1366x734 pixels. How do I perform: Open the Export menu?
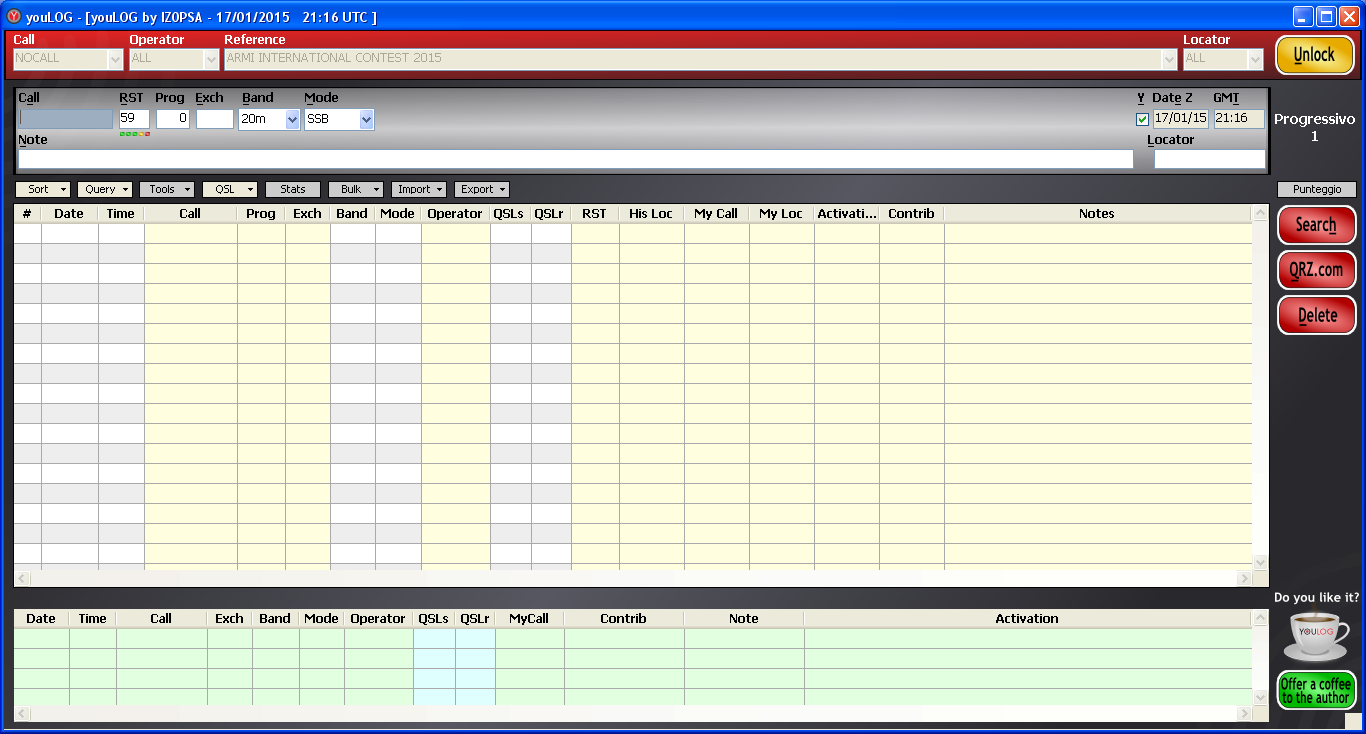coord(482,189)
